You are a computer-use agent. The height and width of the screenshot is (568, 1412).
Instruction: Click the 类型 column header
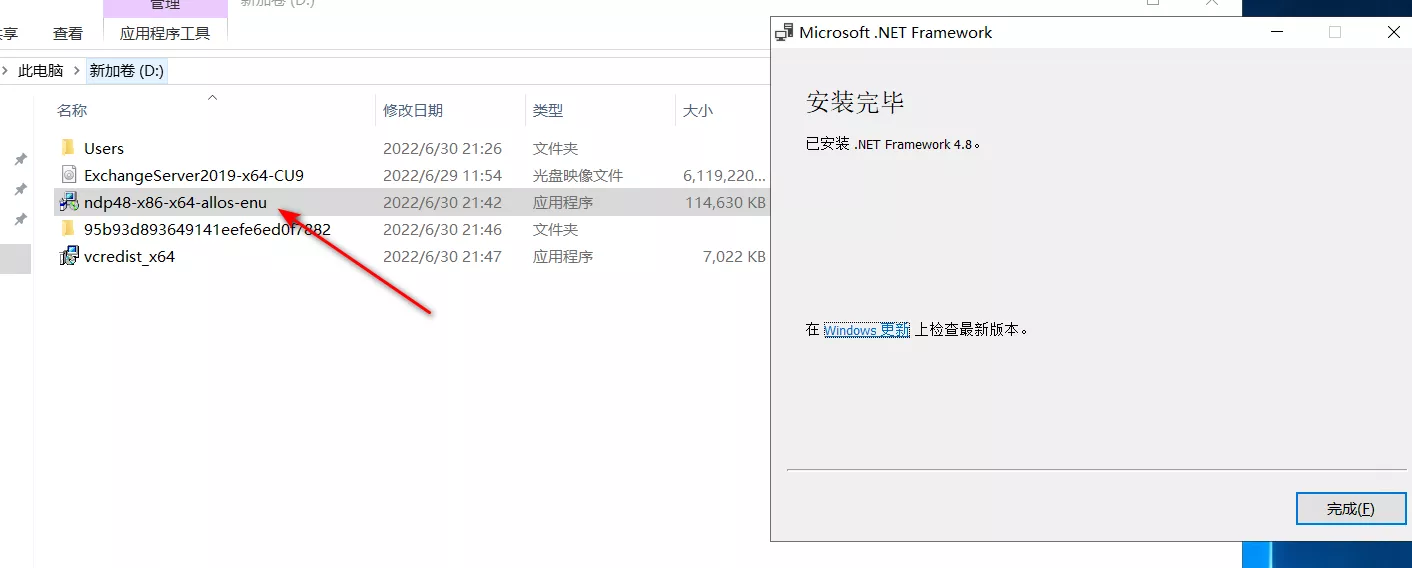(548, 111)
